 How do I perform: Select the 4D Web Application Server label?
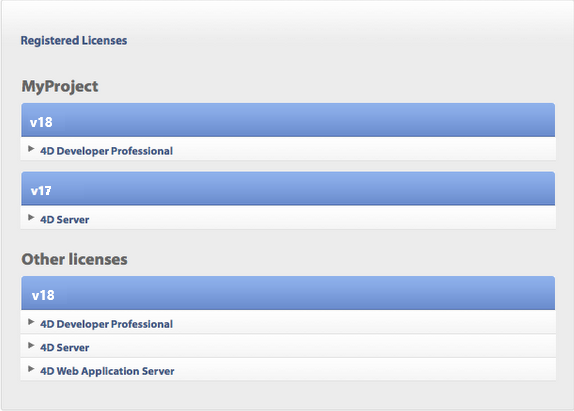(x=107, y=371)
